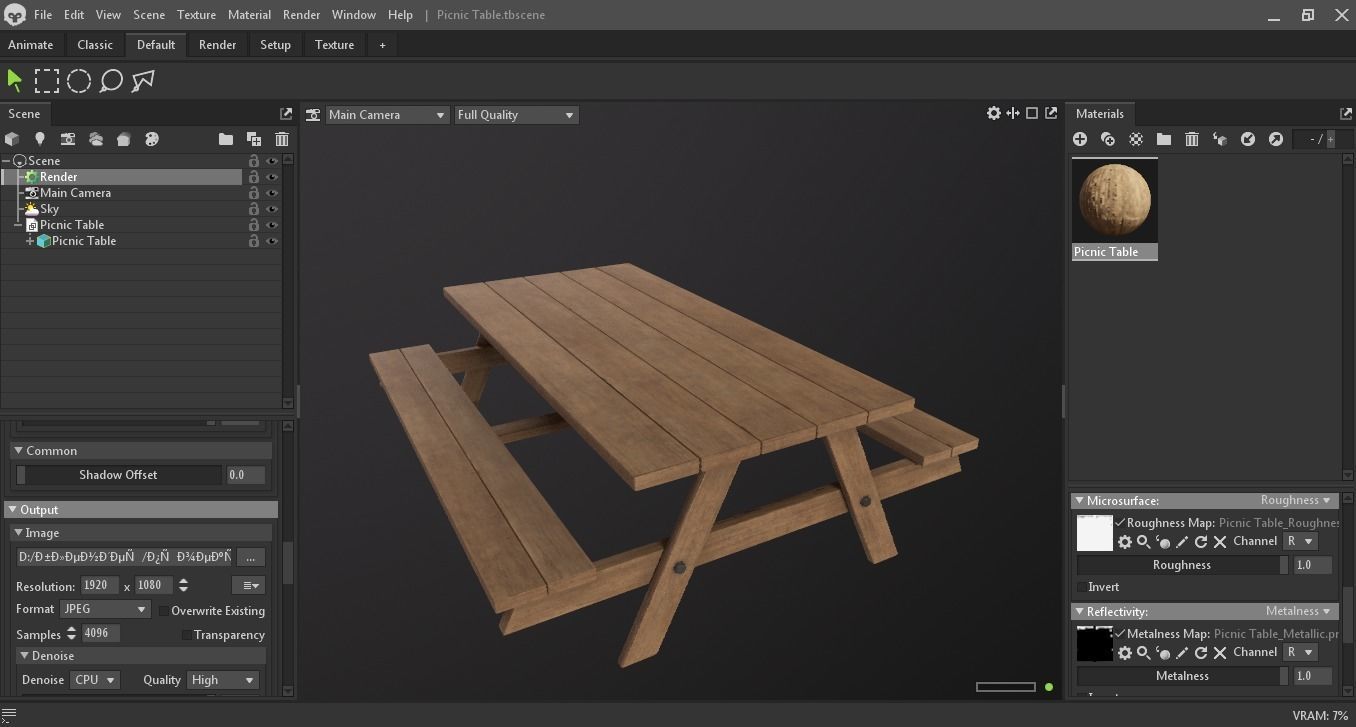Apply material to selected mesh icon
This screenshot has width=1356, height=727.
pos(1220,139)
